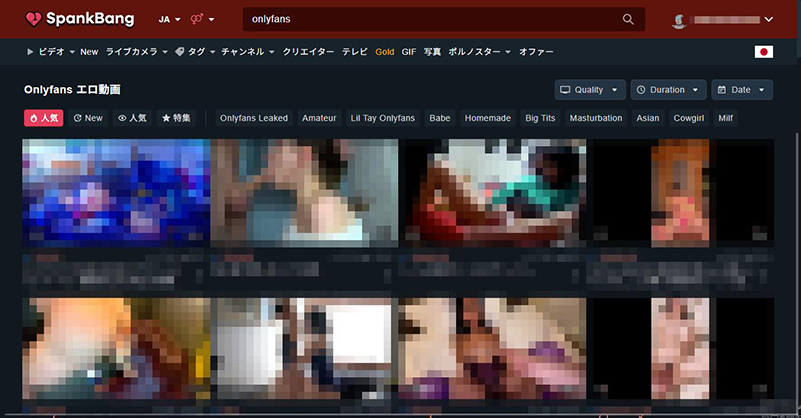
Task: Go to New in the navigation bar
Action: click(89, 52)
